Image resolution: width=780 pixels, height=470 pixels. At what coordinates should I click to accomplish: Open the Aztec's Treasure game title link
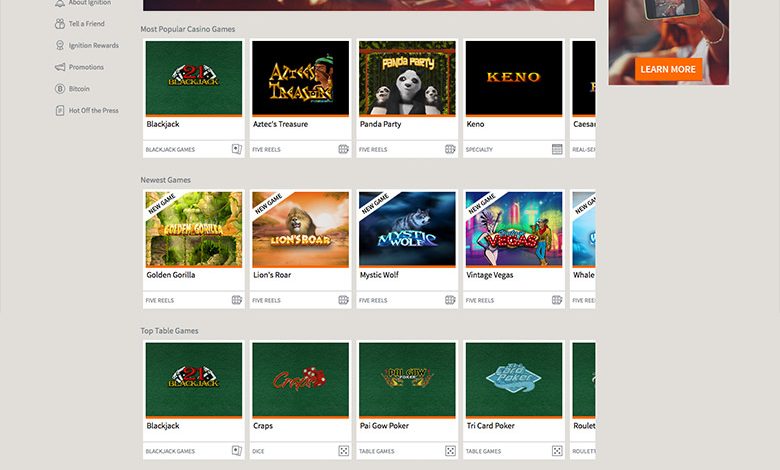tap(280, 124)
